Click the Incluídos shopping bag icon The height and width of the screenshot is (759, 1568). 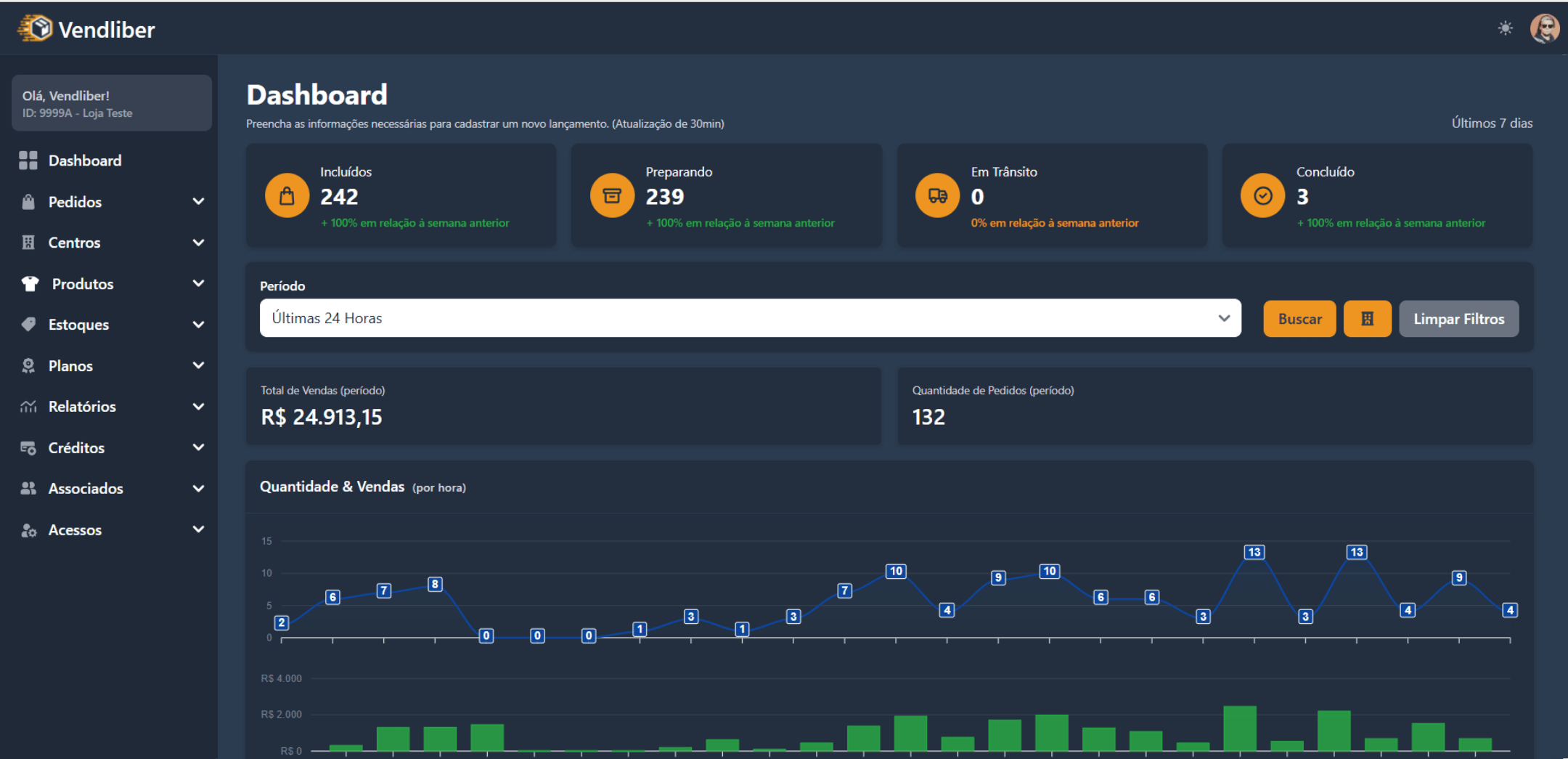coord(287,196)
